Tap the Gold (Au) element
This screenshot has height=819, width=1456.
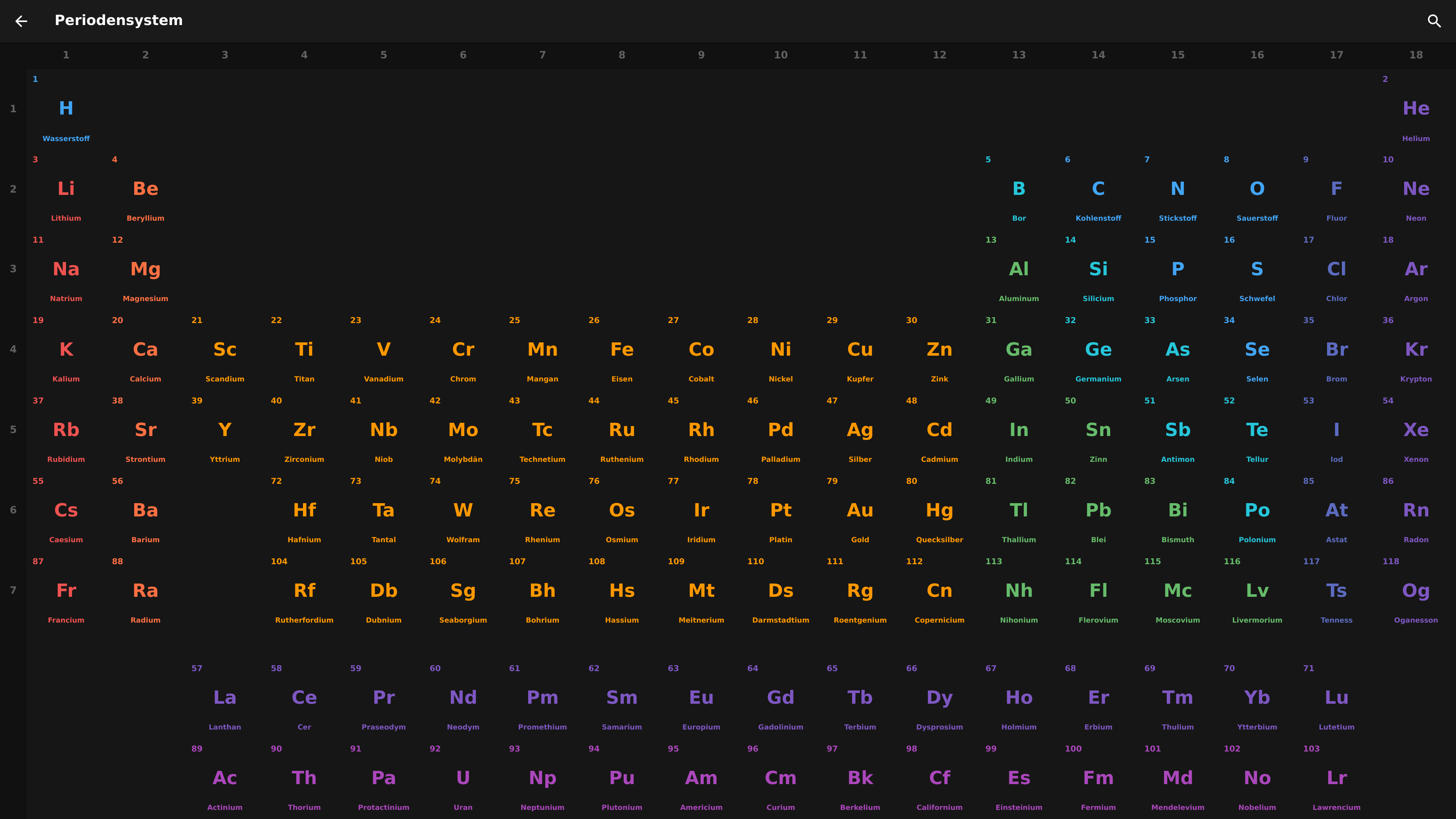(x=860, y=510)
